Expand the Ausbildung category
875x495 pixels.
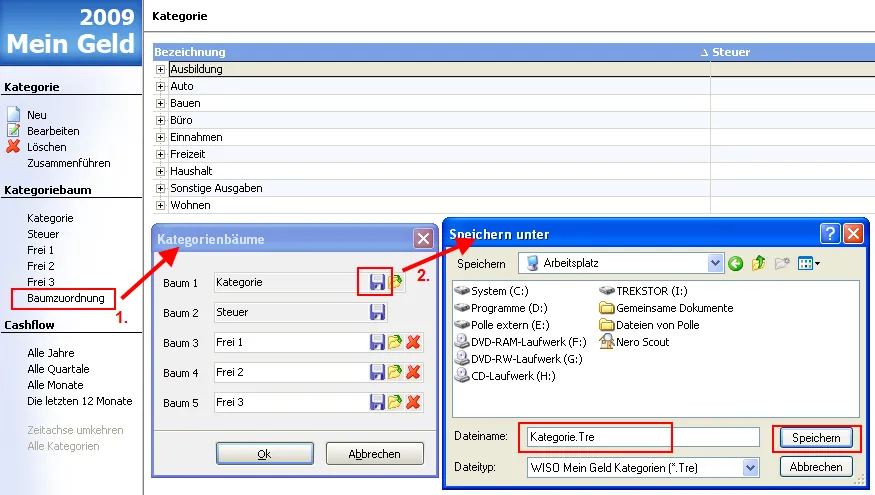coord(161,70)
